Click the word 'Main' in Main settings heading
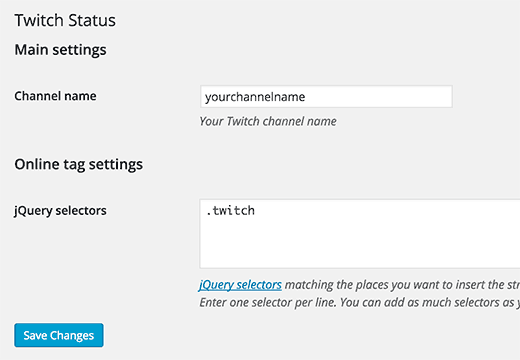Viewport: 520px width, 360px height. (x=31, y=50)
